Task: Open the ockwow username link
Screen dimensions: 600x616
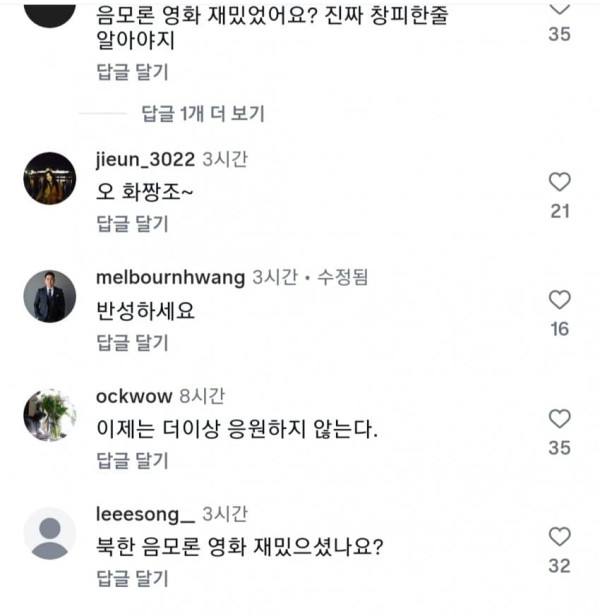Action: pos(134,396)
